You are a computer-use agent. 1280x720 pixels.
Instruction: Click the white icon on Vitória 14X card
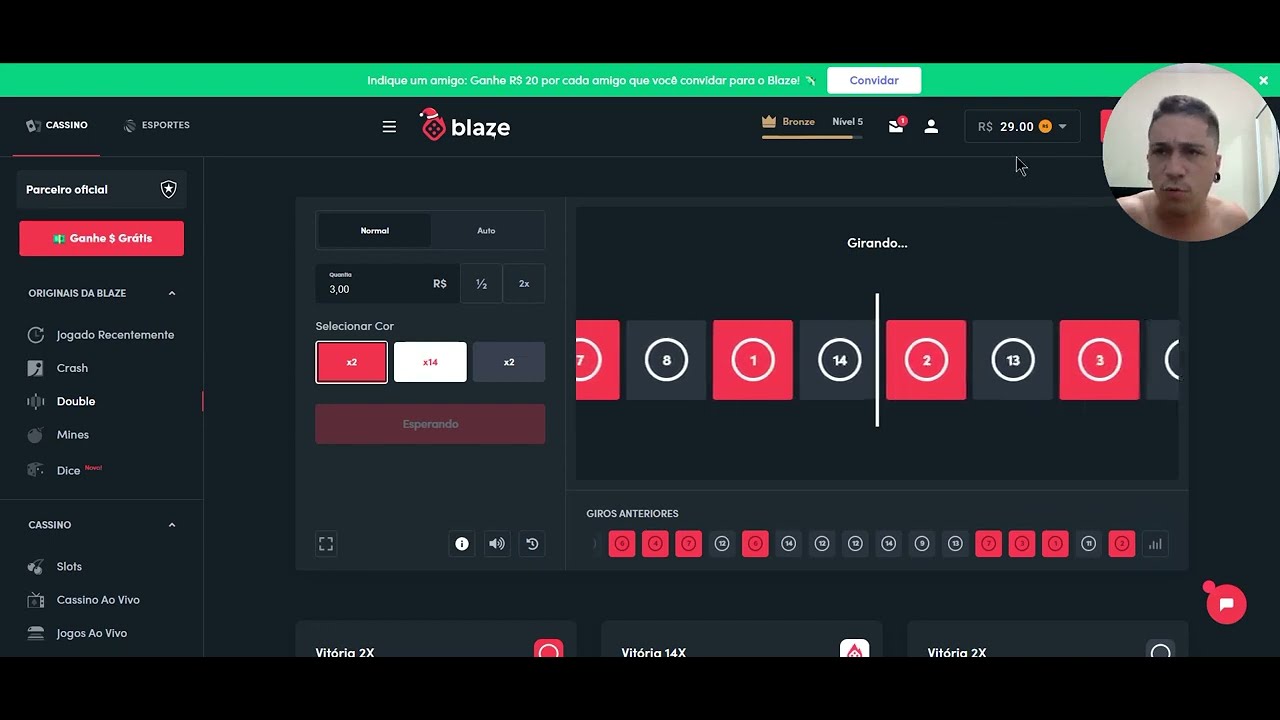tap(854, 649)
